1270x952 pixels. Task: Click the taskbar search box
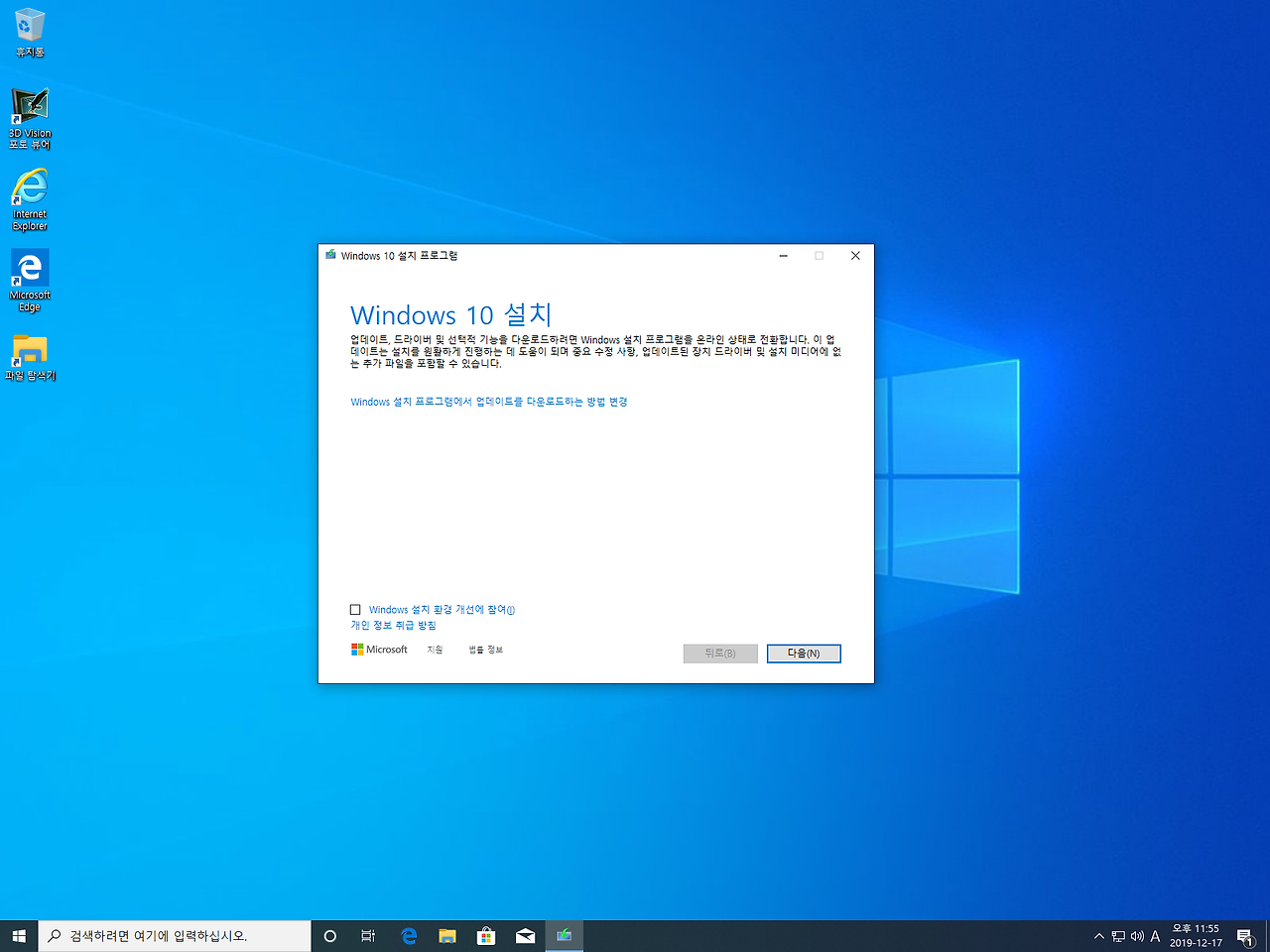[175, 936]
